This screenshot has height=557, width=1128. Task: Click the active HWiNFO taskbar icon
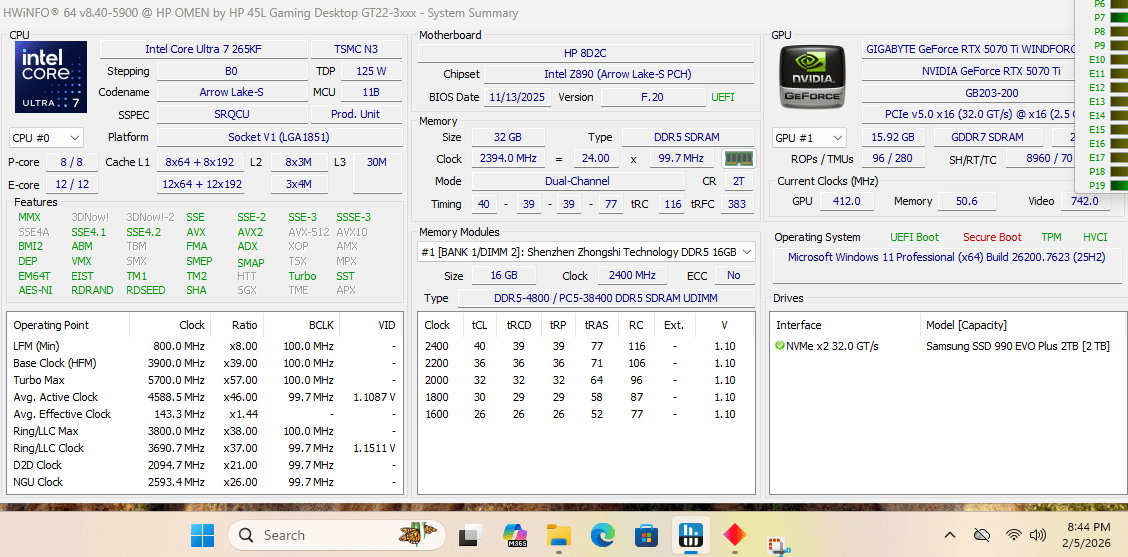691,535
